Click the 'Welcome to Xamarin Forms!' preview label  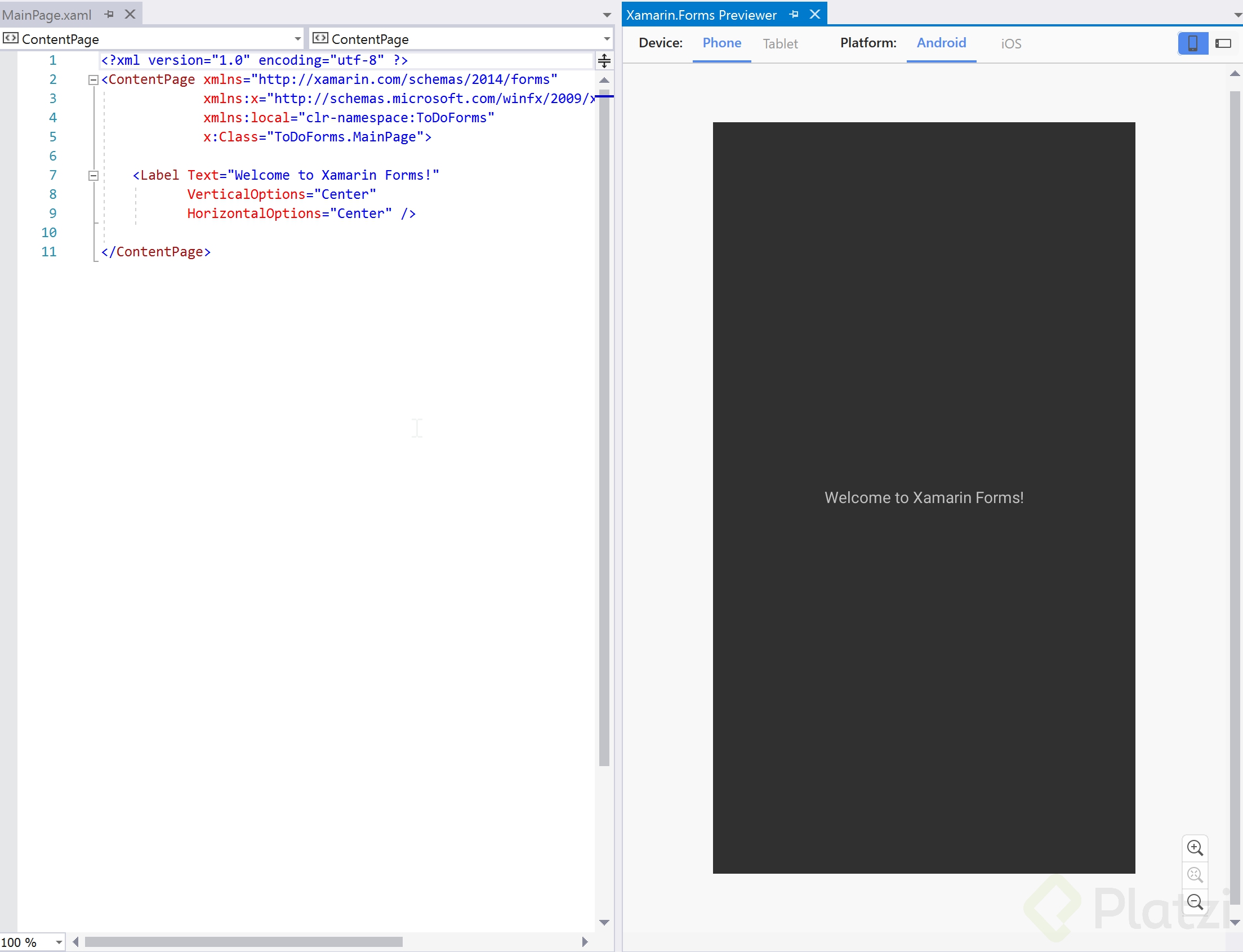point(924,497)
